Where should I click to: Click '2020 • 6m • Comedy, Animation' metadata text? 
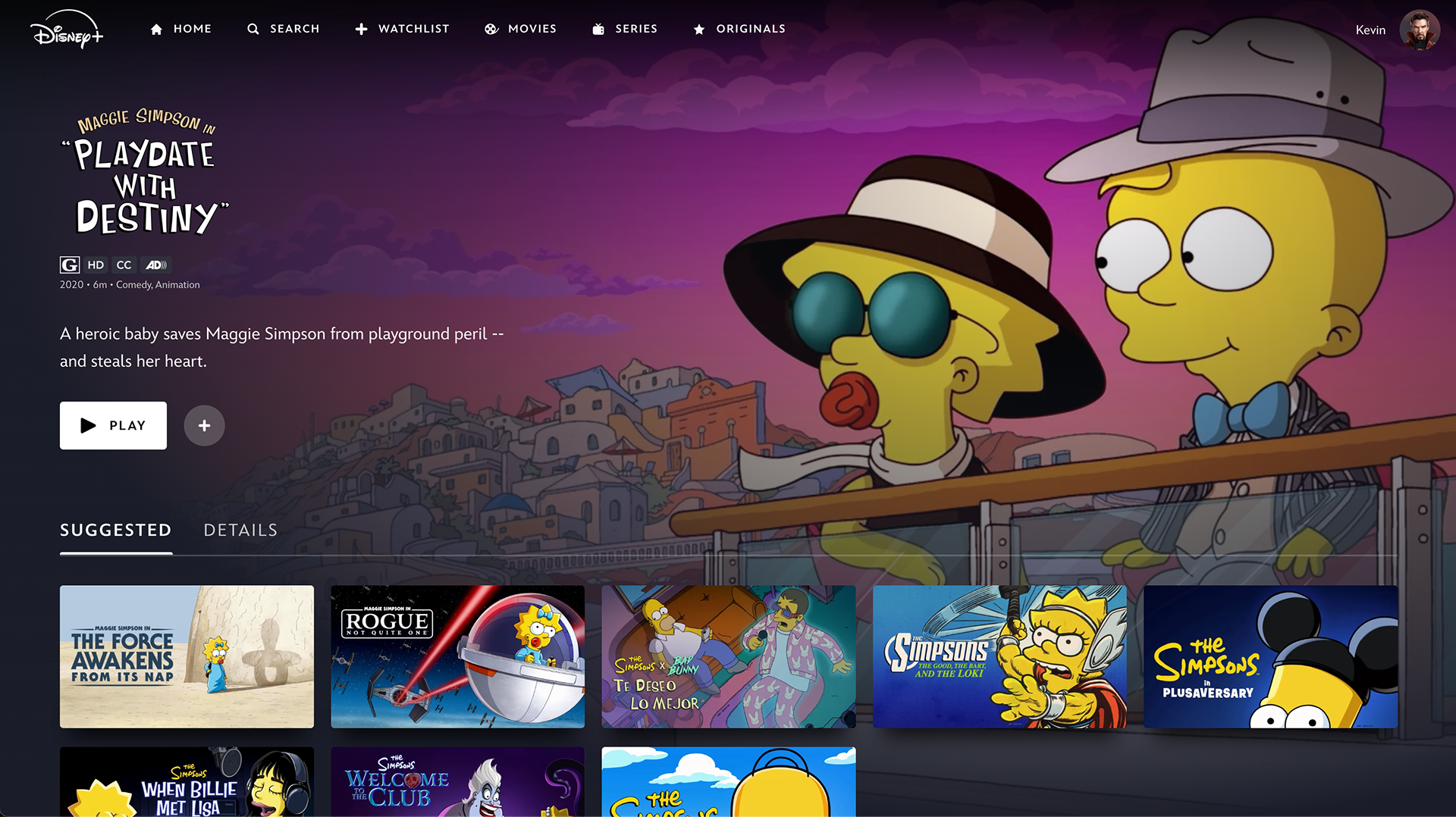coord(130,285)
